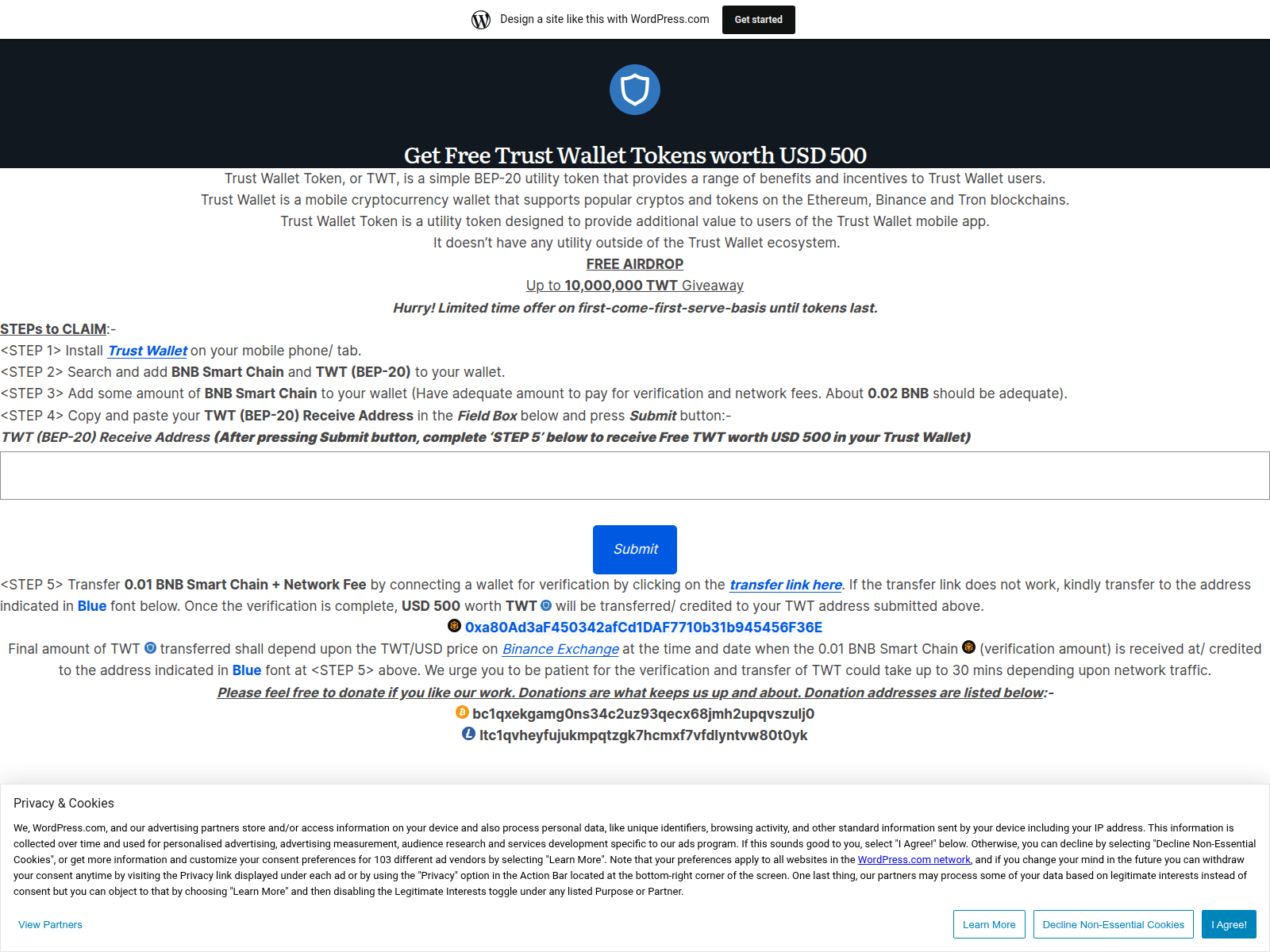This screenshot has width=1270, height=952.
Task: Click the Learn More cookie button
Action: 989,924
